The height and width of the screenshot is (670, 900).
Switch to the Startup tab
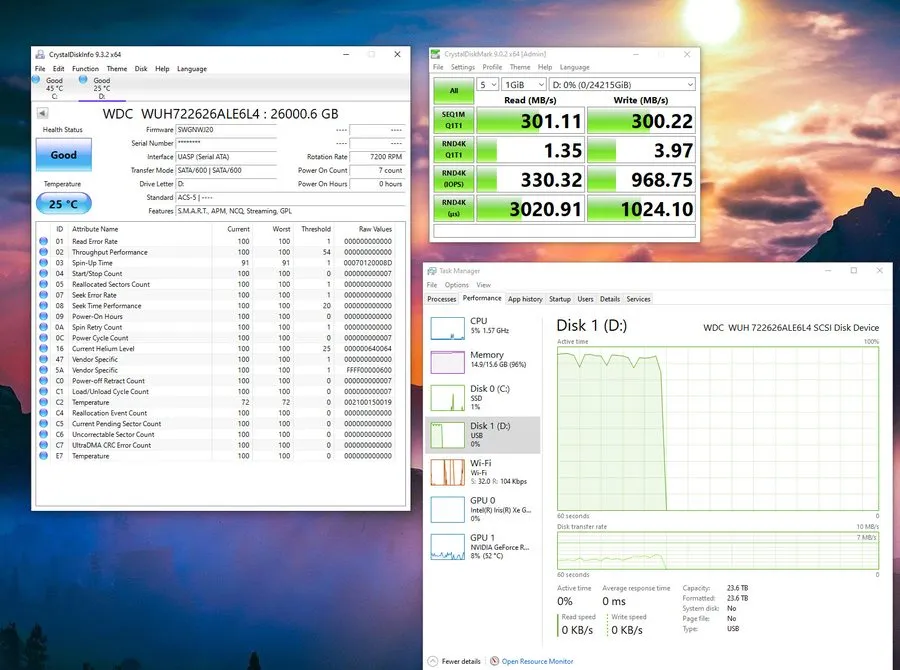pos(560,299)
